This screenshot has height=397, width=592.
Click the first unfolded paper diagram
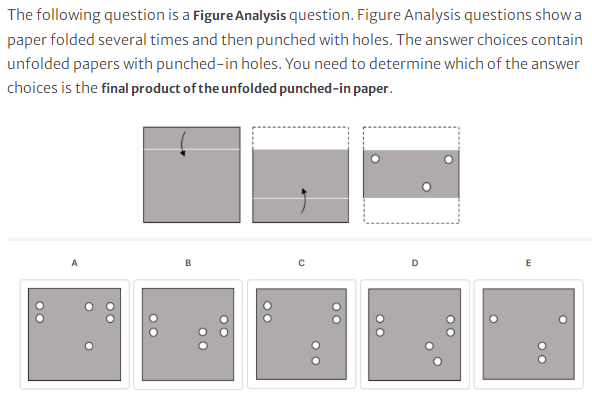click(x=191, y=175)
